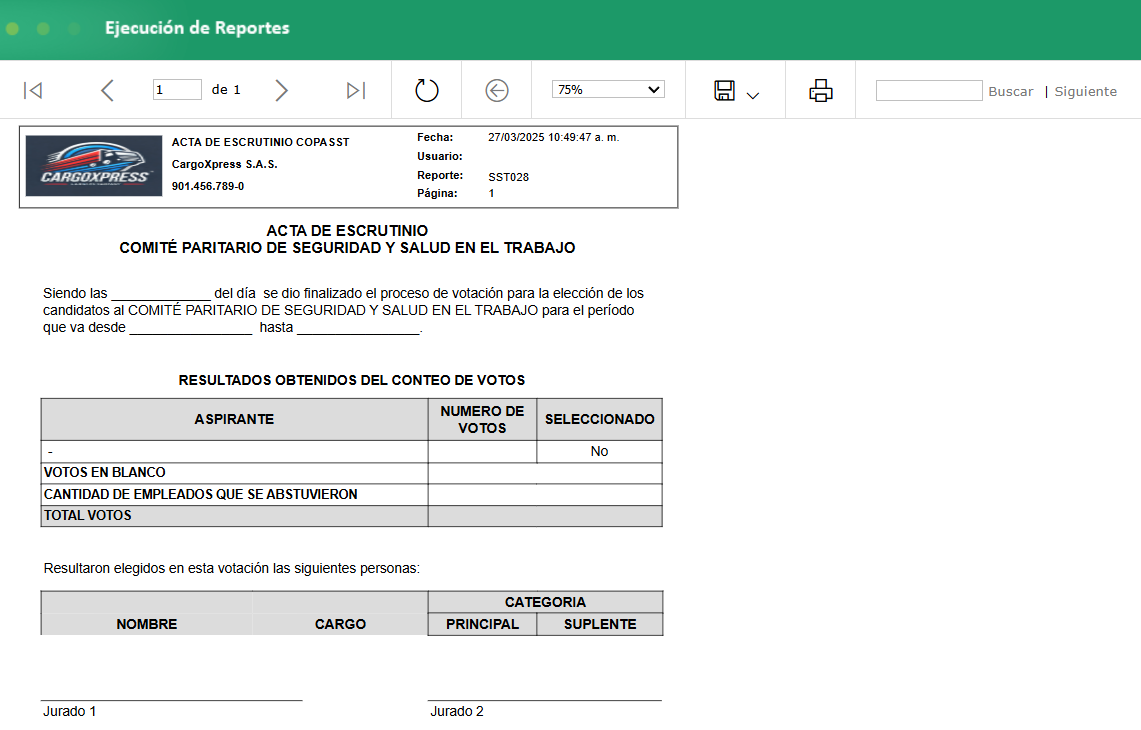Screen dimensions: 1141x730
Task: Expand the export format chevron beside save
Action: 755,95
